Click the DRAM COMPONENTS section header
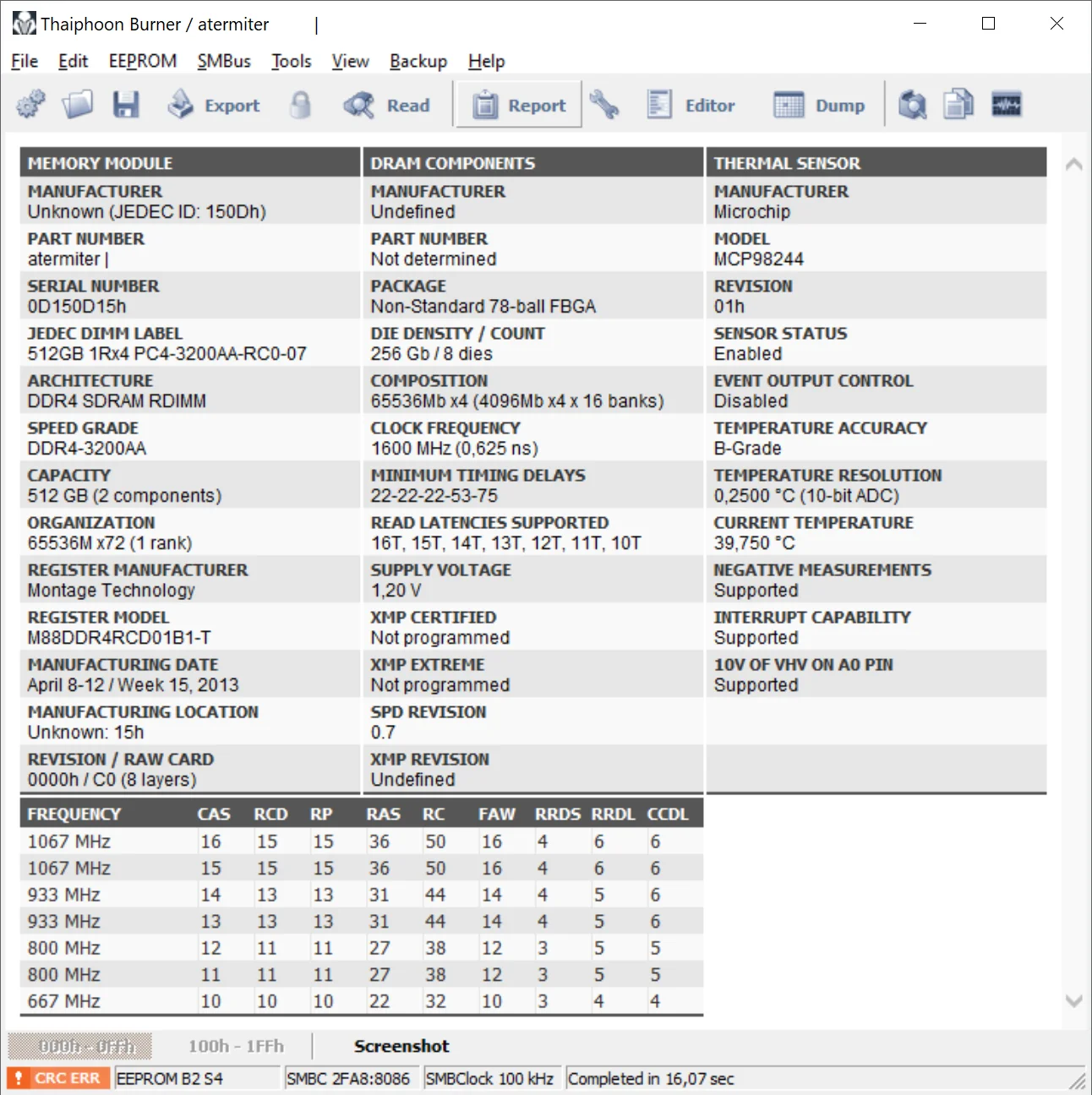Viewport: 1092px width, 1095px height. tap(533, 163)
